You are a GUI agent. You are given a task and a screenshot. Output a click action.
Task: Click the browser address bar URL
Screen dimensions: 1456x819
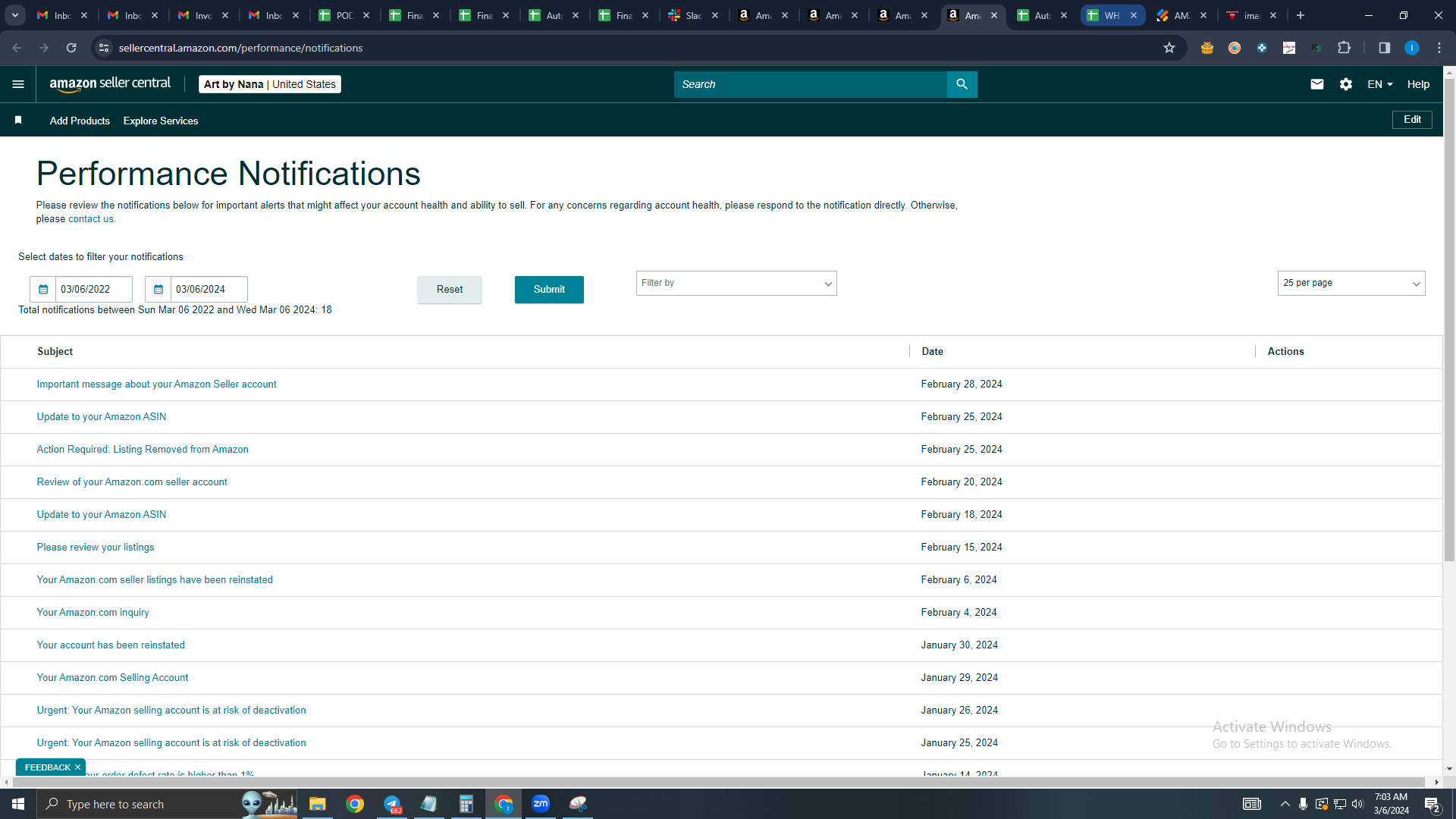click(x=240, y=48)
